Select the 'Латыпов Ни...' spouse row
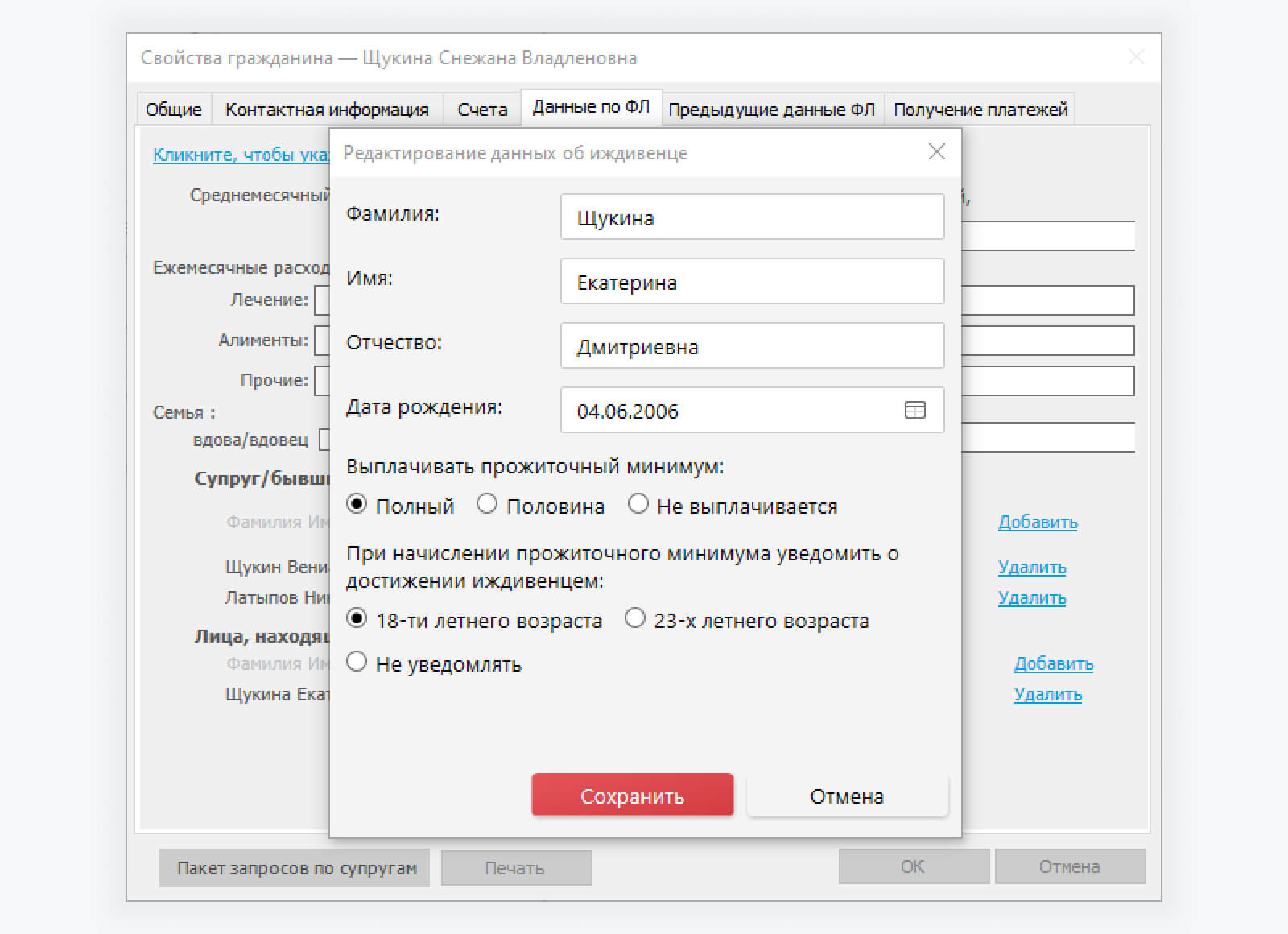1288x934 pixels. pyautogui.click(x=277, y=597)
